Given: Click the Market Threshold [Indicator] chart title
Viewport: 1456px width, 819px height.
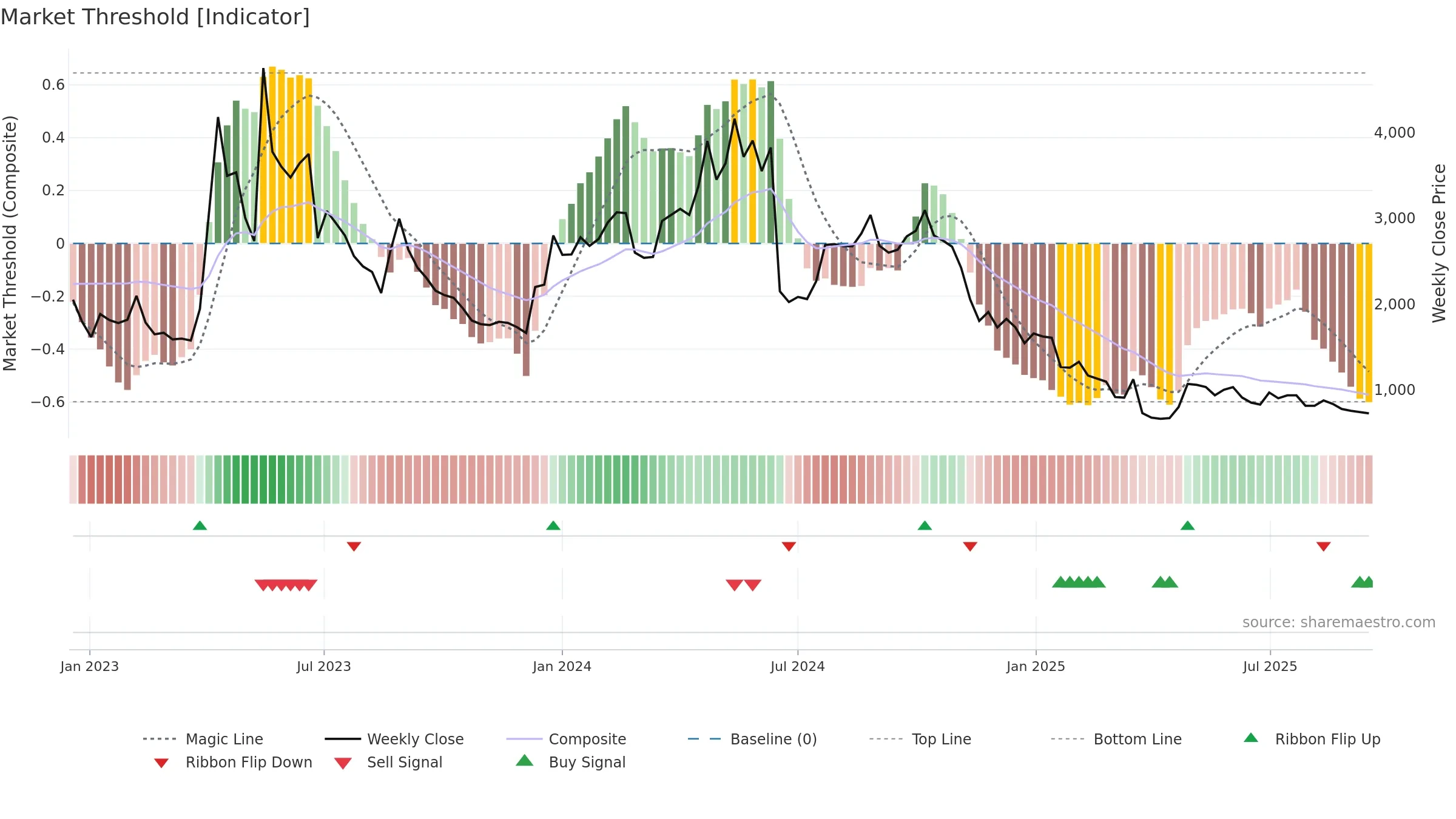Looking at the screenshot, I should 155,17.
